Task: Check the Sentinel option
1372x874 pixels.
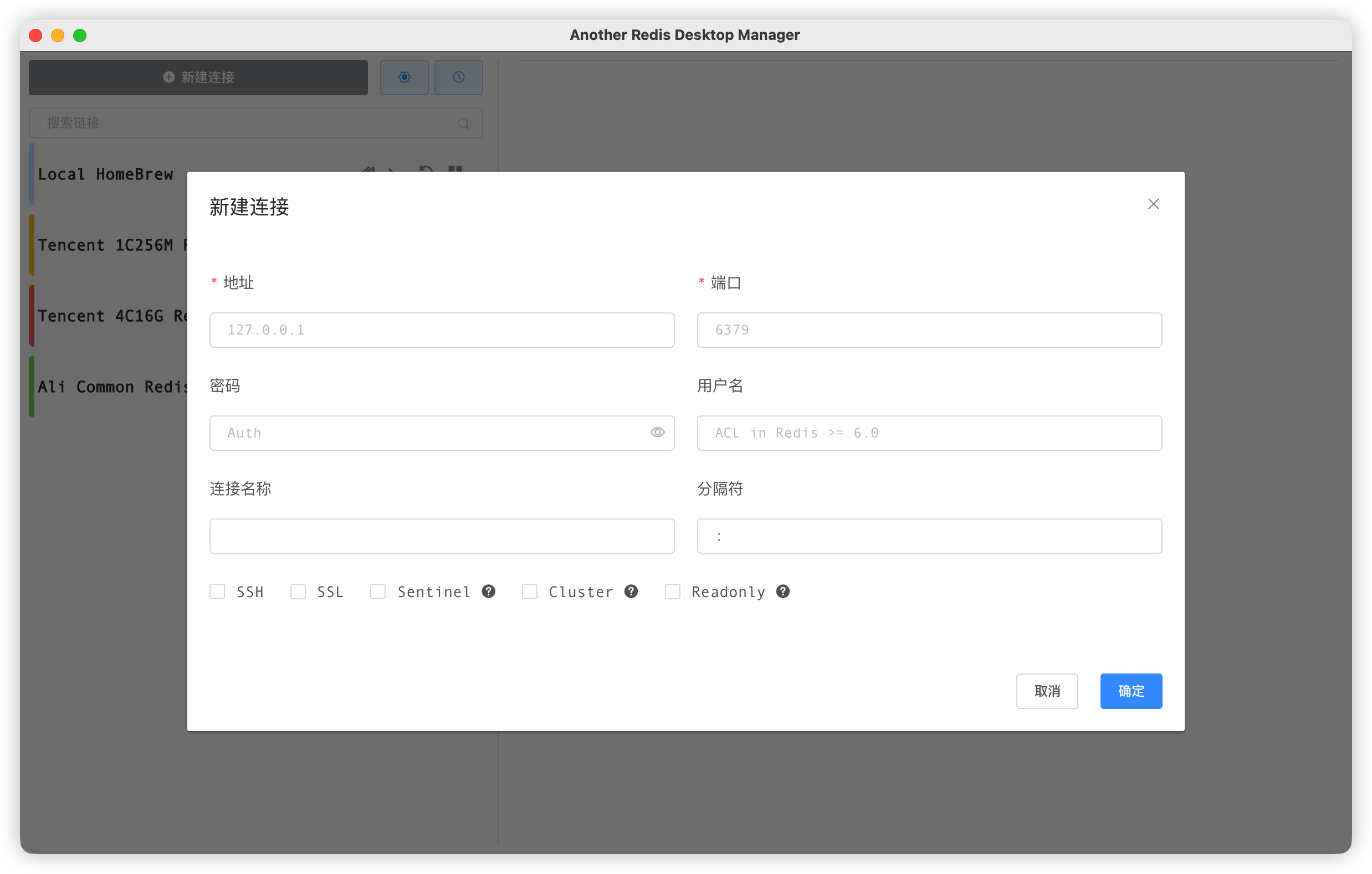Action: click(x=378, y=592)
